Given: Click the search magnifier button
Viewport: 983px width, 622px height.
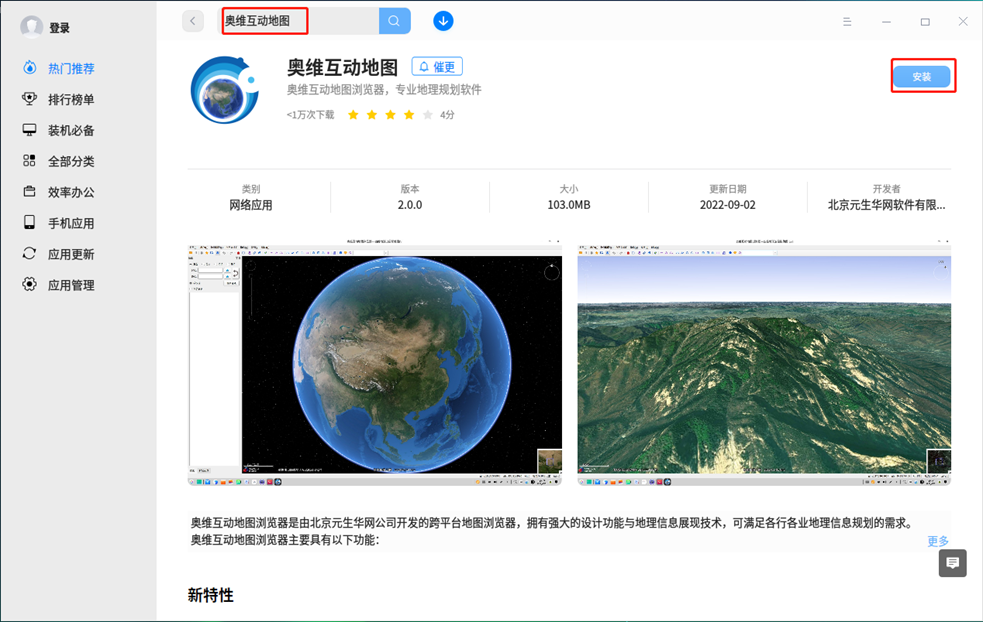Looking at the screenshot, I should click(x=394, y=20).
